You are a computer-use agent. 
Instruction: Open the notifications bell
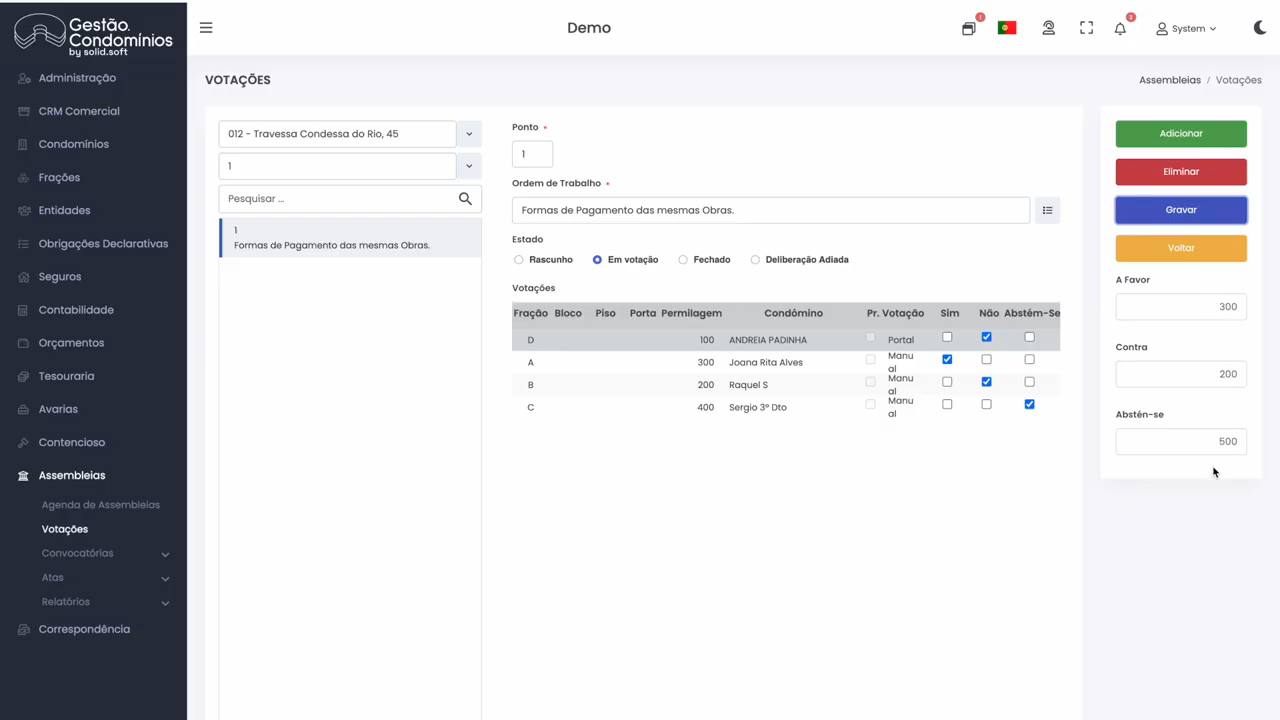point(1120,29)
